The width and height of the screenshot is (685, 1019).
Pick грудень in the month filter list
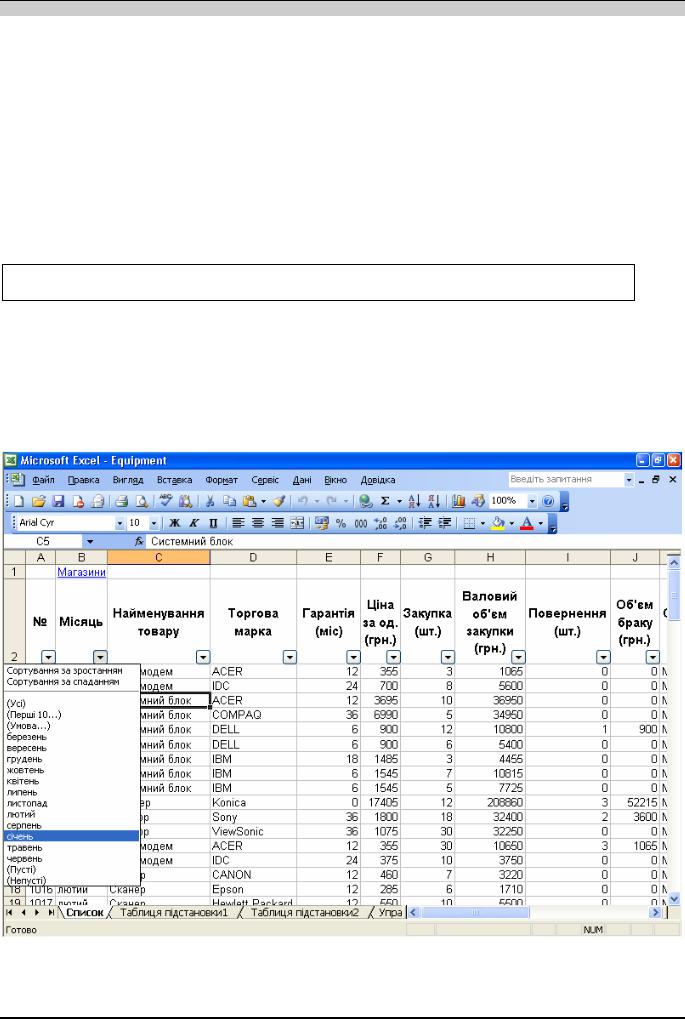point(71,759)
